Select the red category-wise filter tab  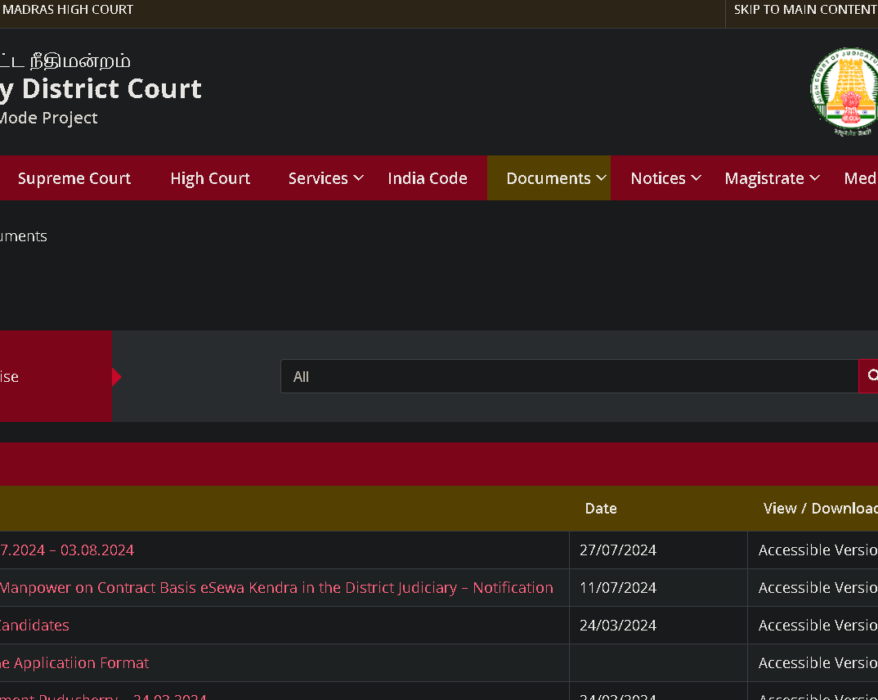(56, 376)
